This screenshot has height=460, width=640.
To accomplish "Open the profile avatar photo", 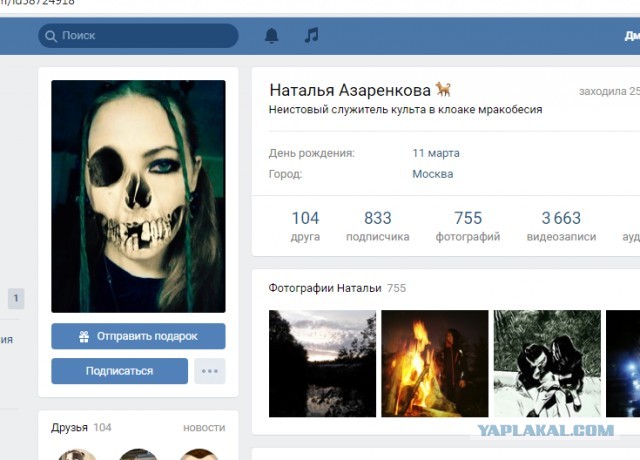I will [138, 196].
